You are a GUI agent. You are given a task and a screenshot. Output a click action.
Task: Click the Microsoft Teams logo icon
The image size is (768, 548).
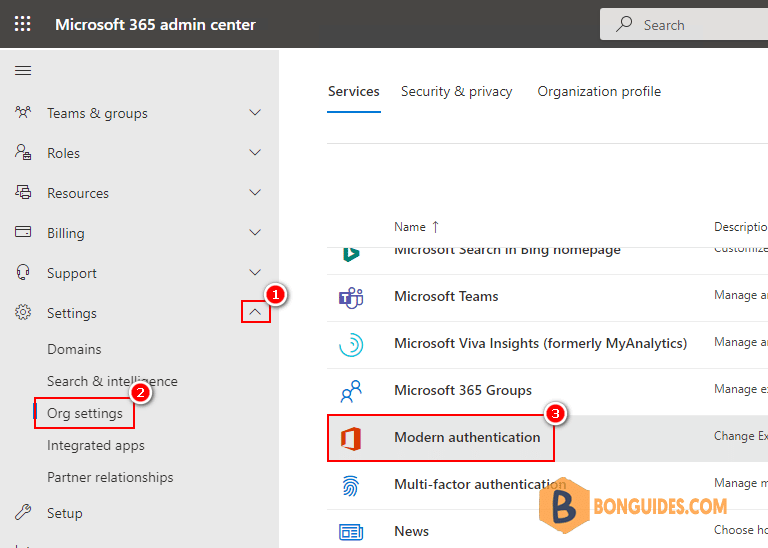point(351,297)
